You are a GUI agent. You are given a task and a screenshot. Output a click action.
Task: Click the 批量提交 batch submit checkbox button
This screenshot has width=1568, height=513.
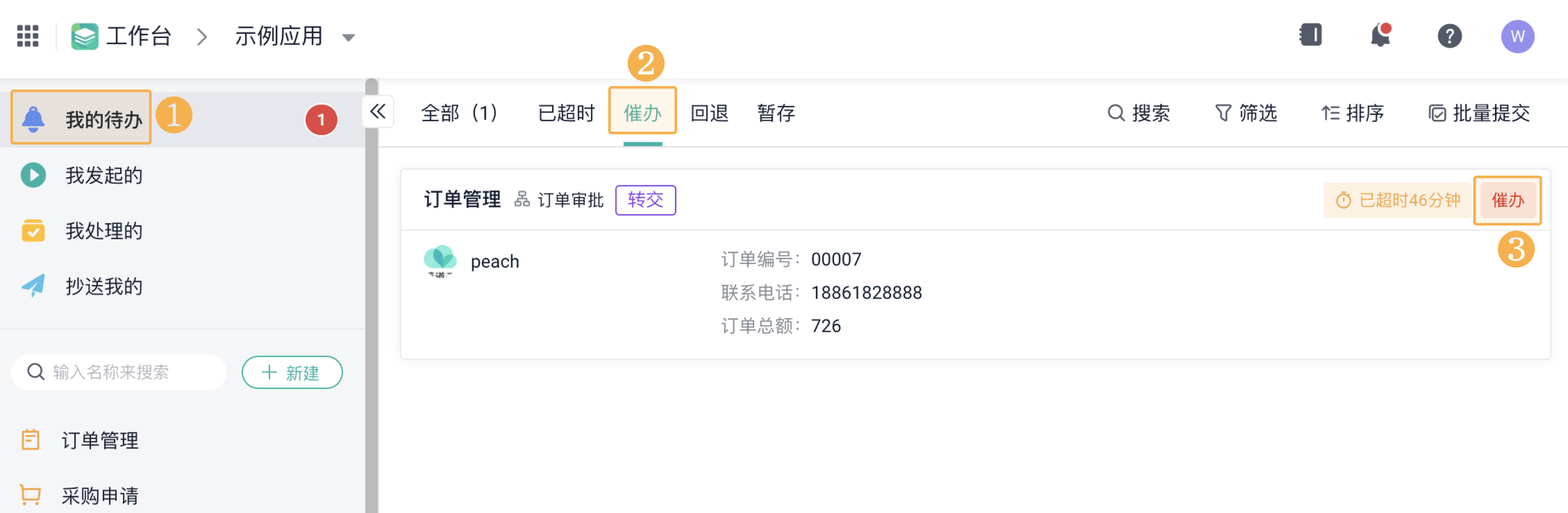coord(1479,113)
